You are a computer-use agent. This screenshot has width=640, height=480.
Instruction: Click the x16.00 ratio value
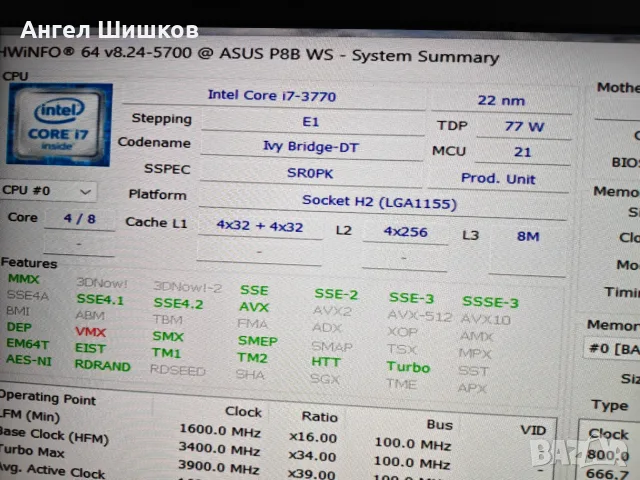point(313,437)
